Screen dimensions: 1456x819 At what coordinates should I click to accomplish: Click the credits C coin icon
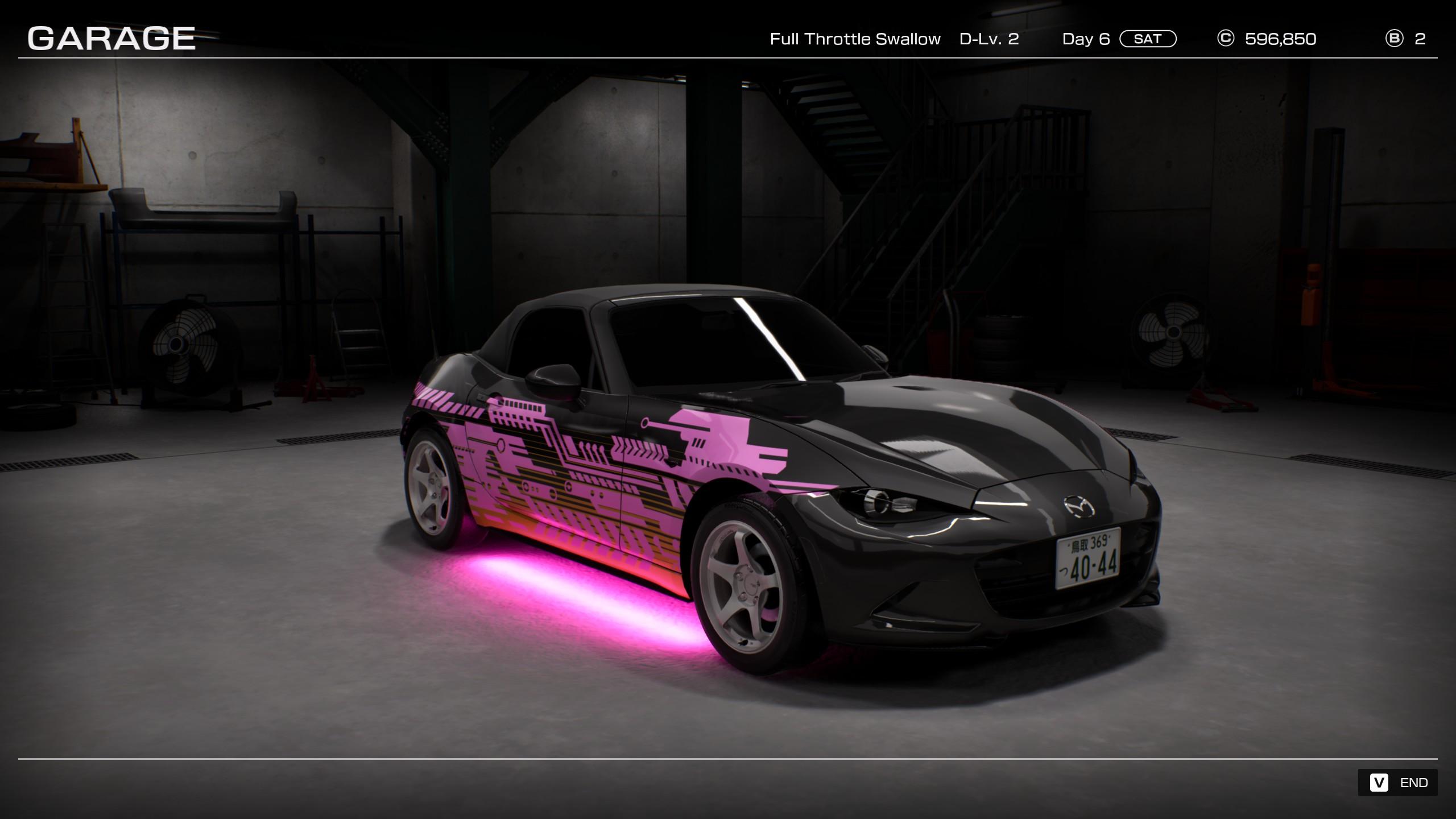1225,39
